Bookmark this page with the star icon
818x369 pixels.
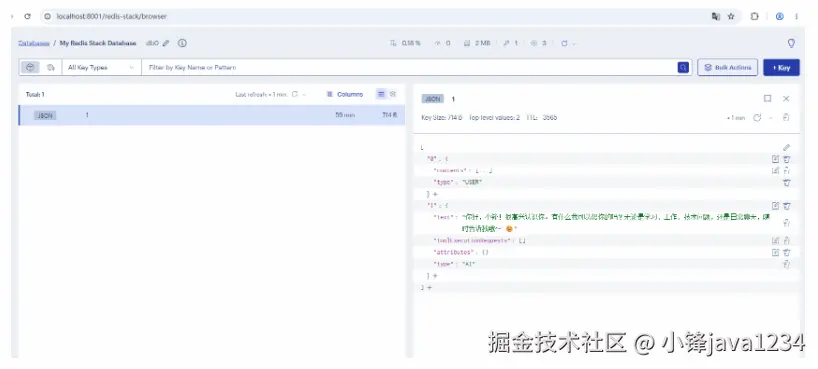[731, 17]
